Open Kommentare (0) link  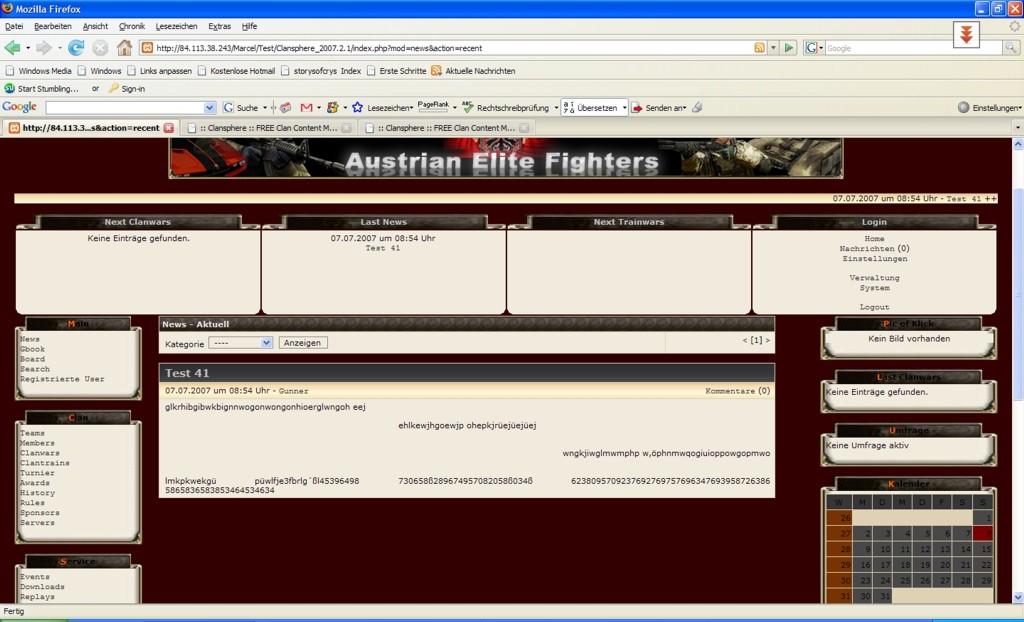pyautogui.click(x=737, y=391)
